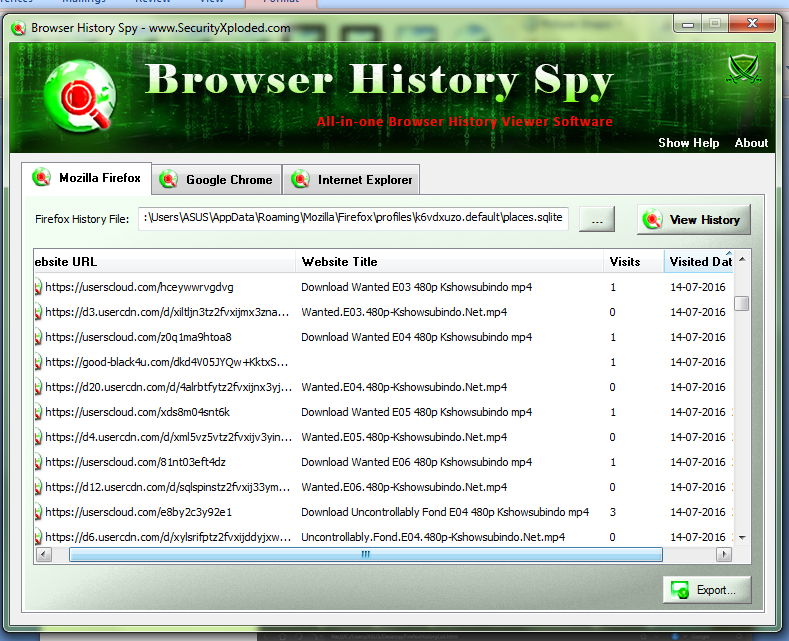The image size is (789, 641).
Task: Click the crossed swords shield icon
Action: click(744, 69)
